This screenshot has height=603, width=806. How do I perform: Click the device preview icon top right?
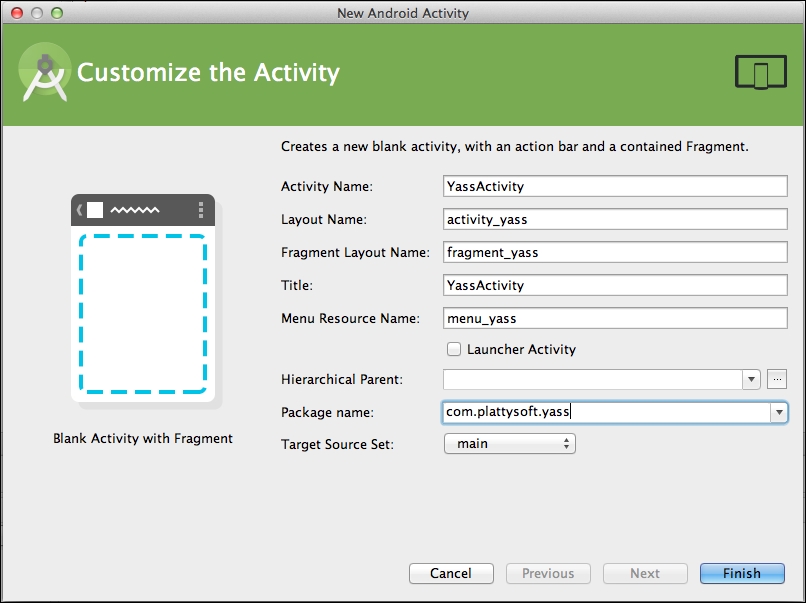coord(759,71)
